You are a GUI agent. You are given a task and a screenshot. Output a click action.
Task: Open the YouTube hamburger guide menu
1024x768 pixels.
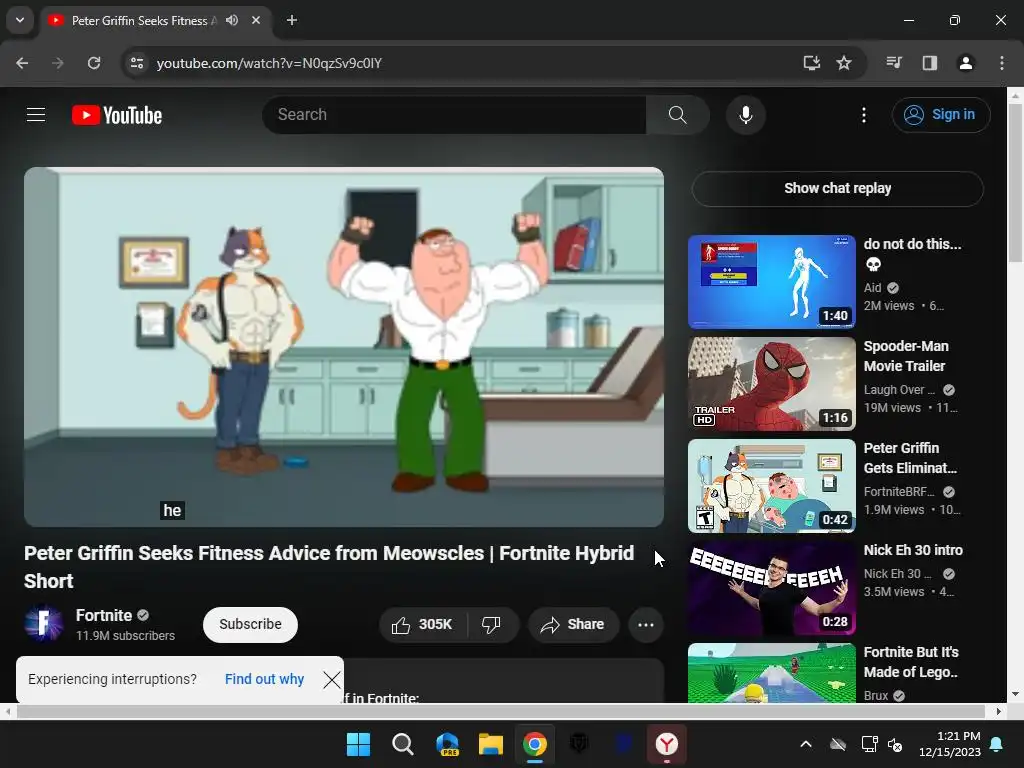pos(36,115)
